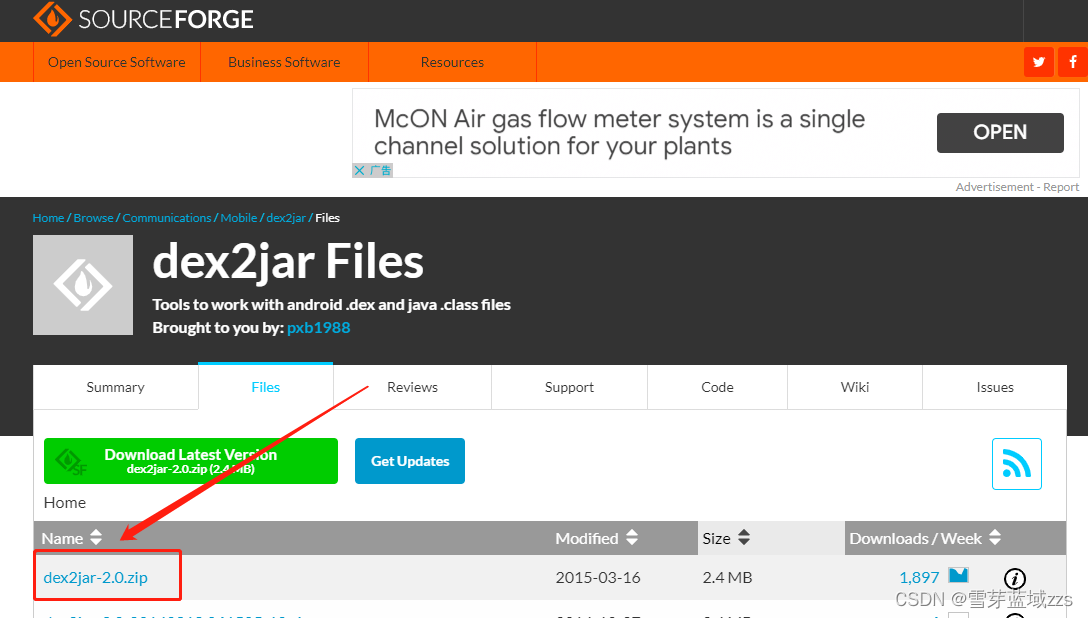Close the ad with the X icon
Image resolution: width=1088 pixels, height=618 pixels.
[x=359, y=170]
